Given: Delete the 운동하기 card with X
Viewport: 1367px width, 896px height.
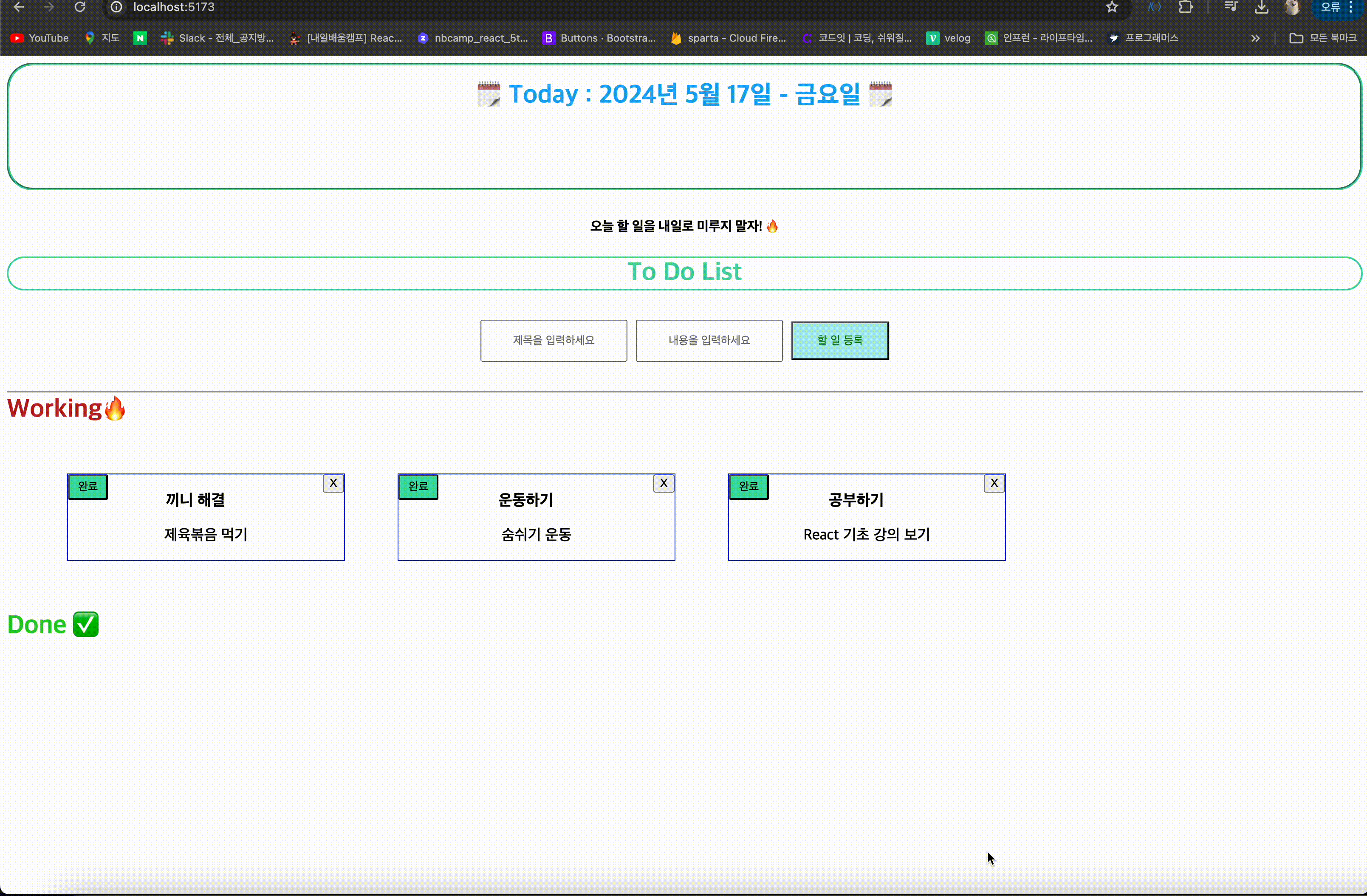Looking at the screenshot, I should (664, 483).
